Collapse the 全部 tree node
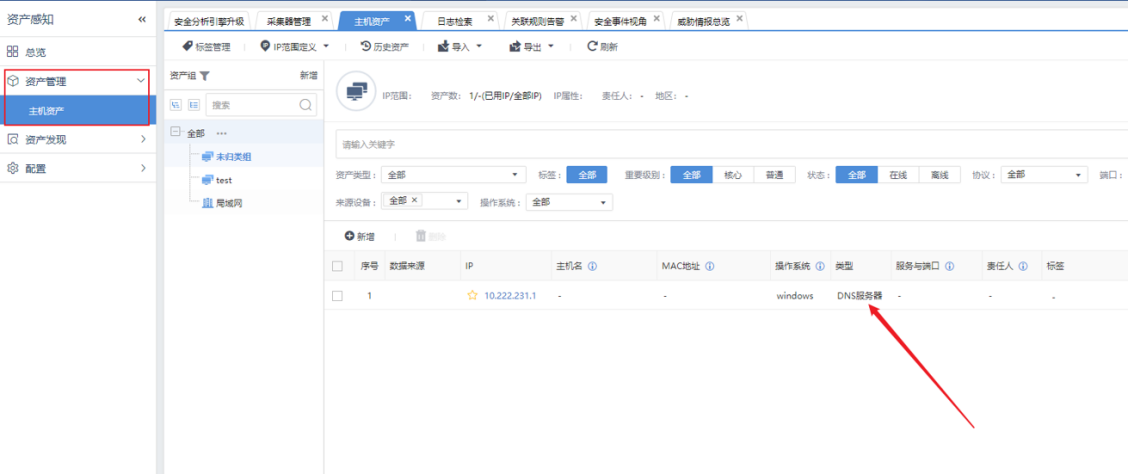 click(175, 133)
